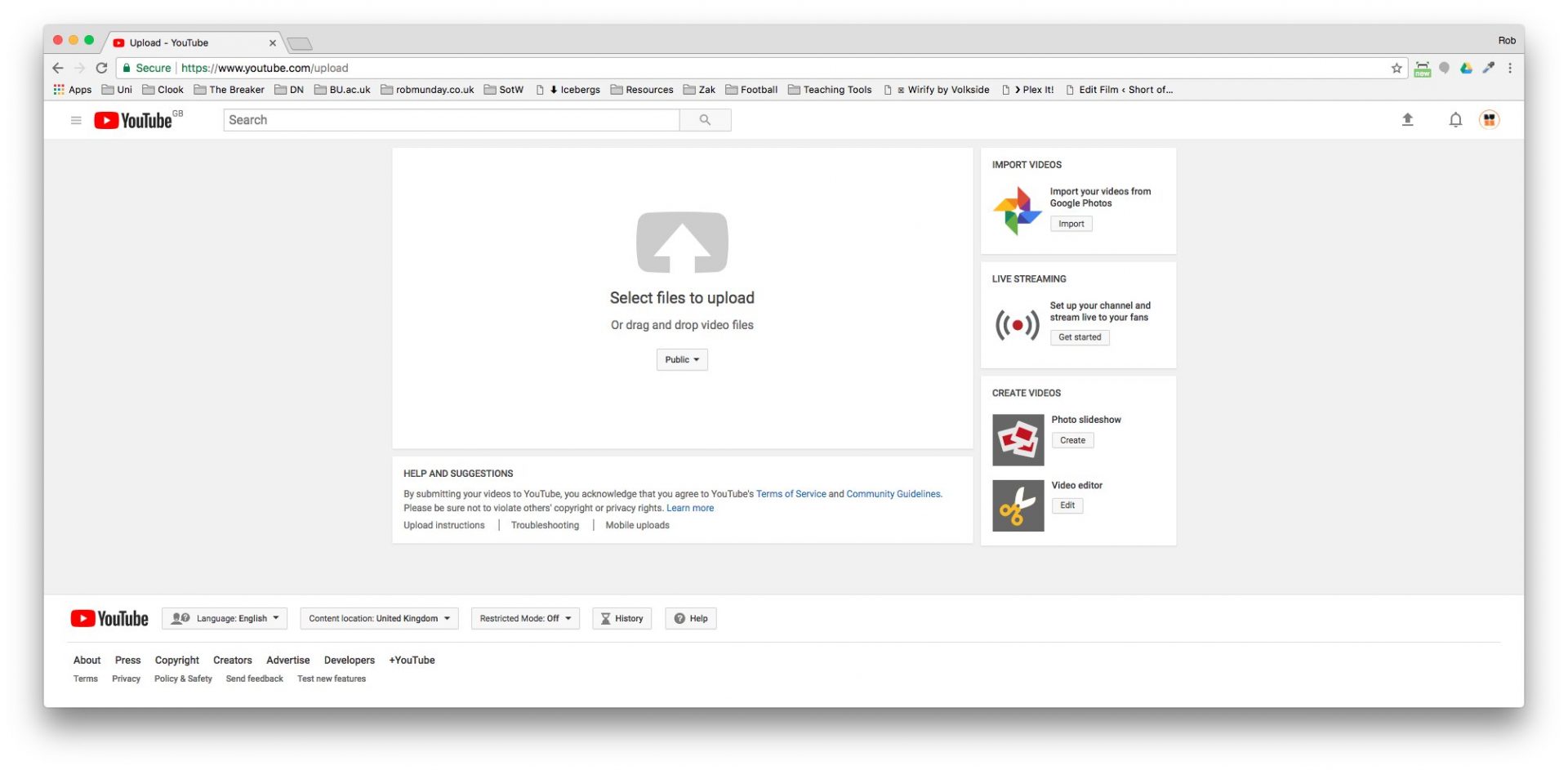The width and height of the screenshot is (1568, 770).
Task: Open the Language: English dropdown
Action: point(225,618)
